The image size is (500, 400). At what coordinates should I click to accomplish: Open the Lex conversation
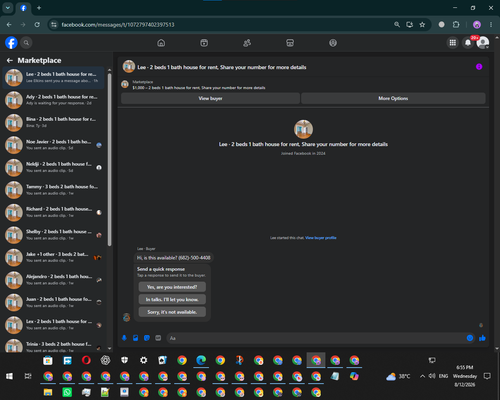tap(54, 325)
